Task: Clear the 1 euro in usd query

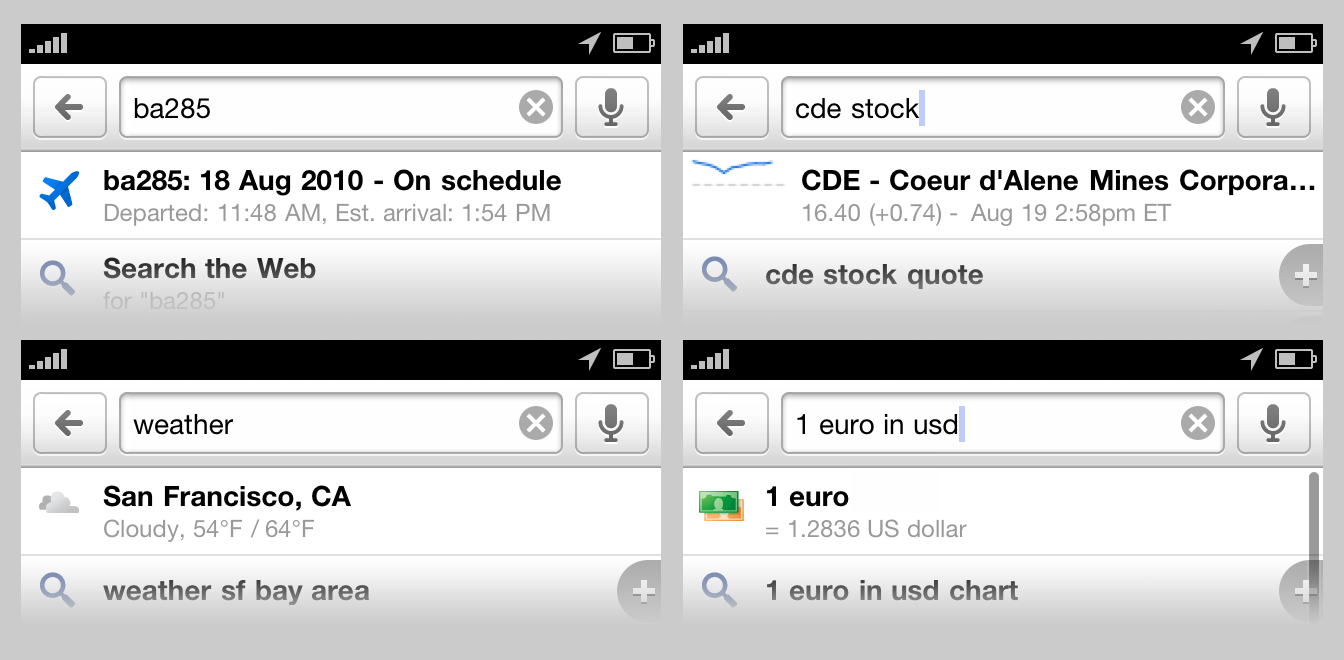Action: 1198,423
